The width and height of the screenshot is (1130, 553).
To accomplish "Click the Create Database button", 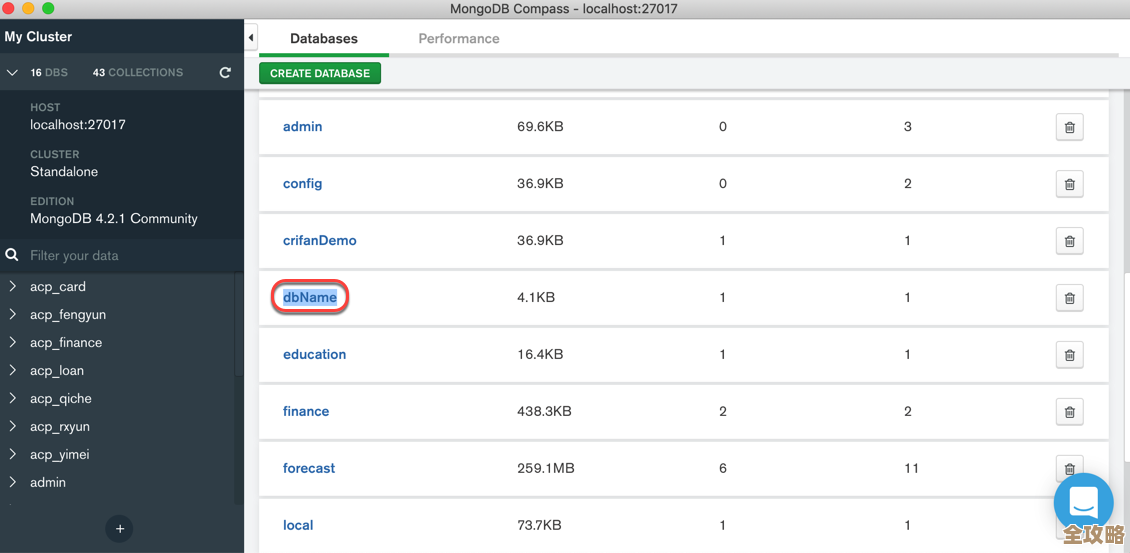I will coord(320,73).
